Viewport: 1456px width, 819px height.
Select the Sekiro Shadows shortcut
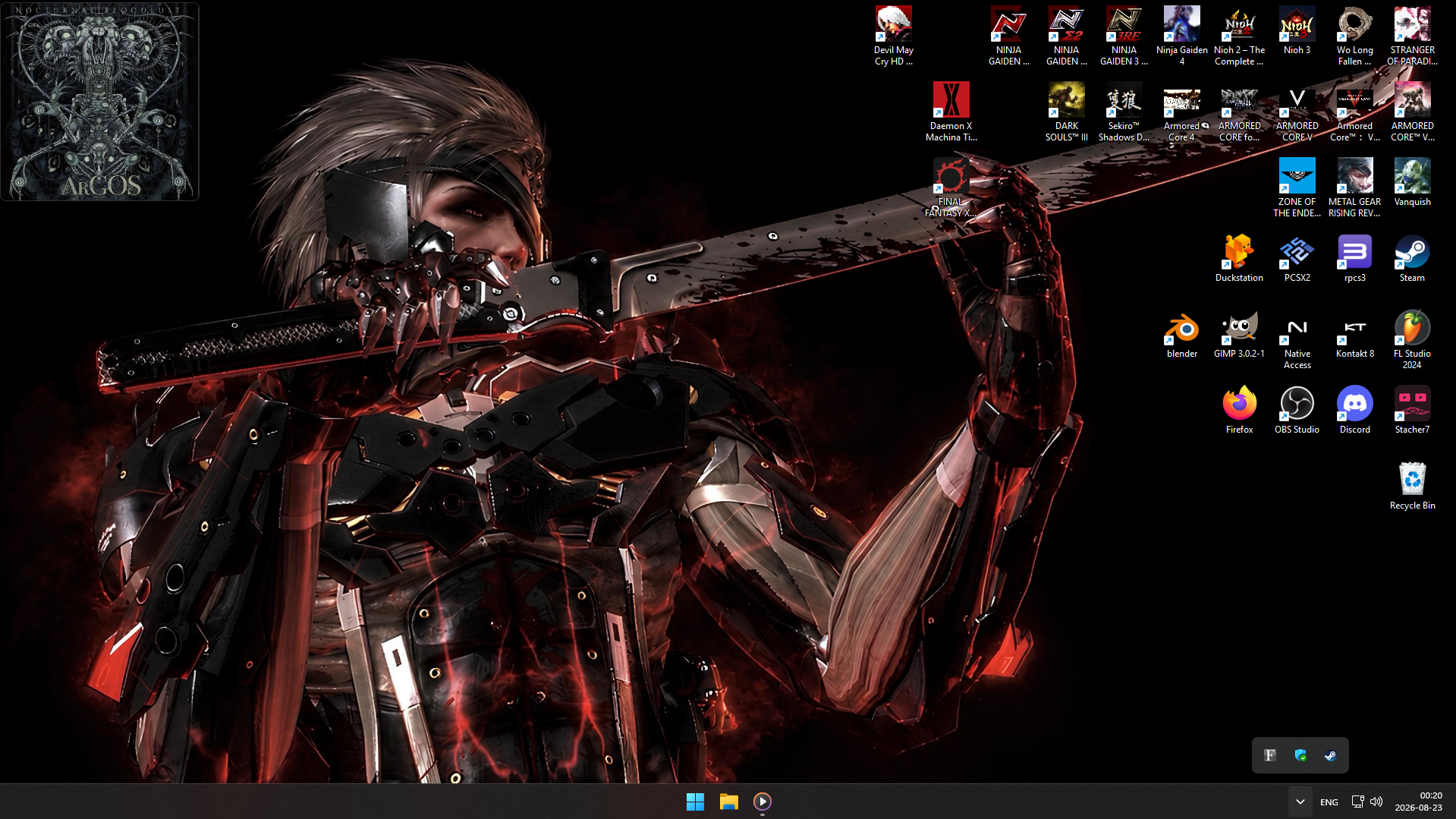click(1124, 112)
